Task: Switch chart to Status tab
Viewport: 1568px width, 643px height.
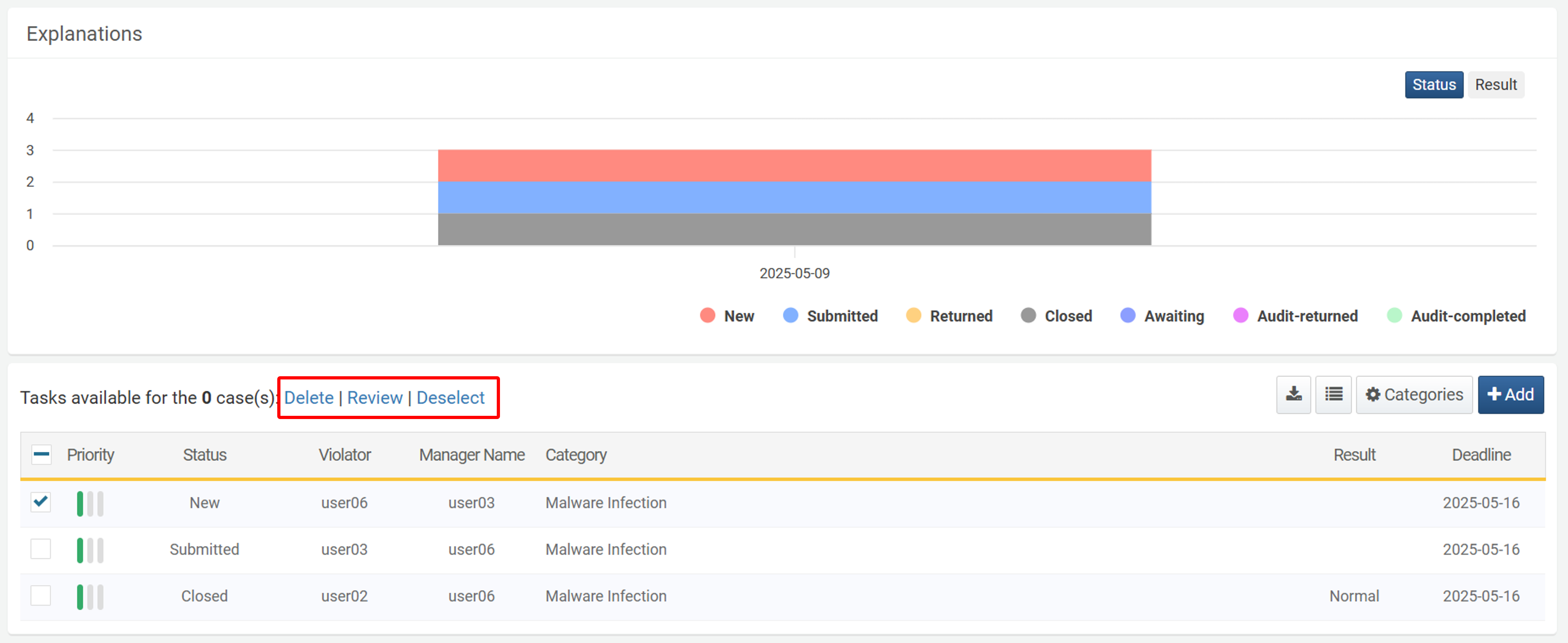Action: pyautogui.click(x=1434, y=85)
